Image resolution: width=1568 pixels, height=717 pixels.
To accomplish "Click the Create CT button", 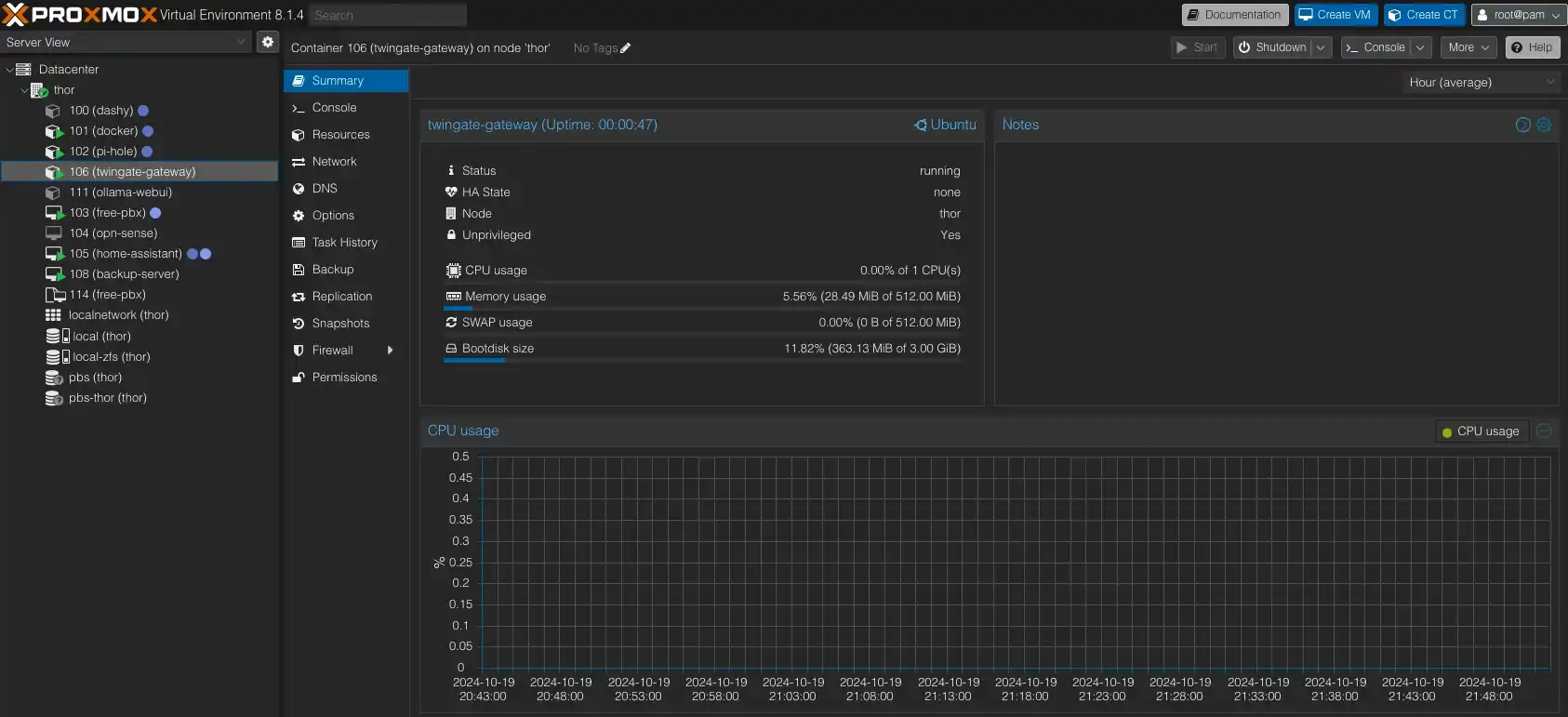I will [x=1424, y=15].
